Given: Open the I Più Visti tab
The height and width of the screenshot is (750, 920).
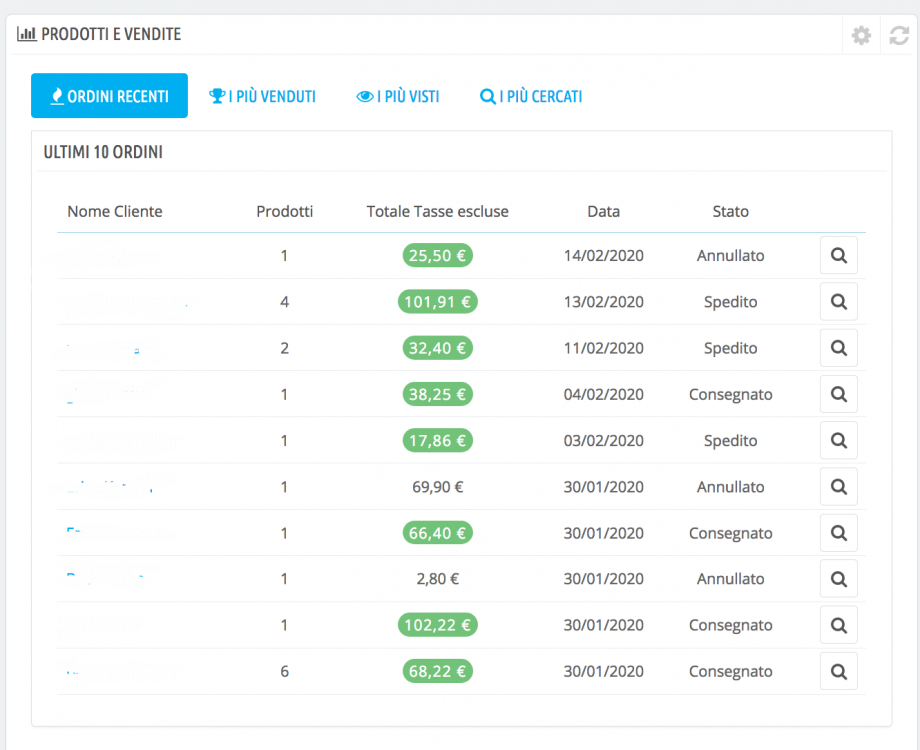Looking at the screenshot, I should [398, 96].
